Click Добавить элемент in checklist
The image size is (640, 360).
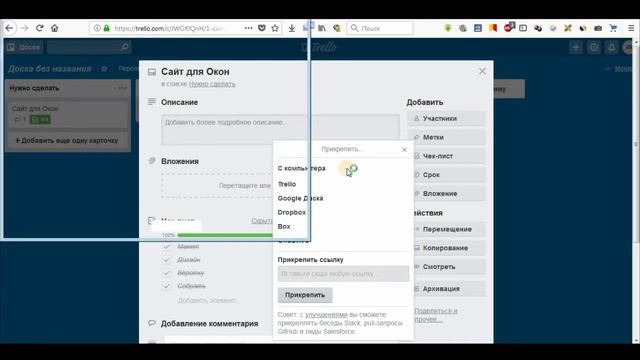208,300
